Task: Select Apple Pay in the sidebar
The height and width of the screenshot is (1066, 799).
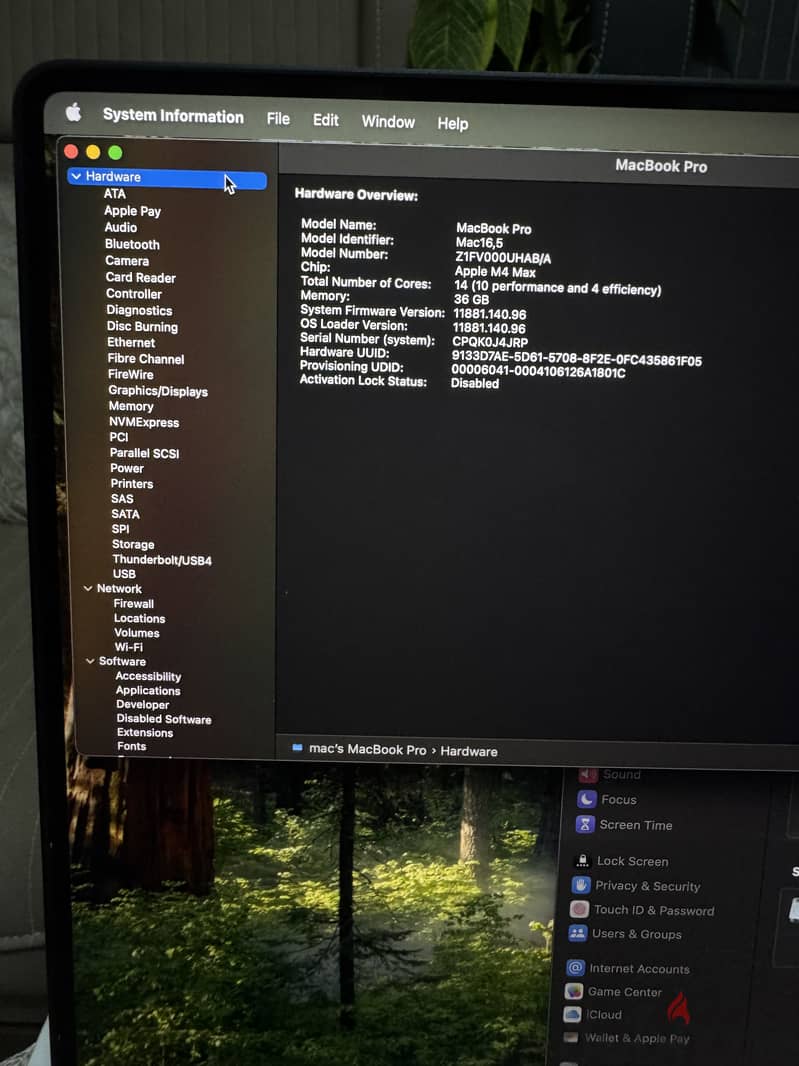Action: [x=133, y=211]
